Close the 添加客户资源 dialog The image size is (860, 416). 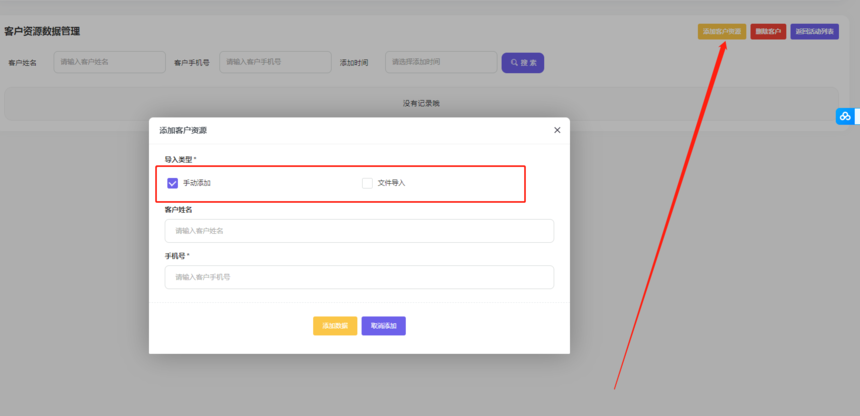tap(557, 130)
